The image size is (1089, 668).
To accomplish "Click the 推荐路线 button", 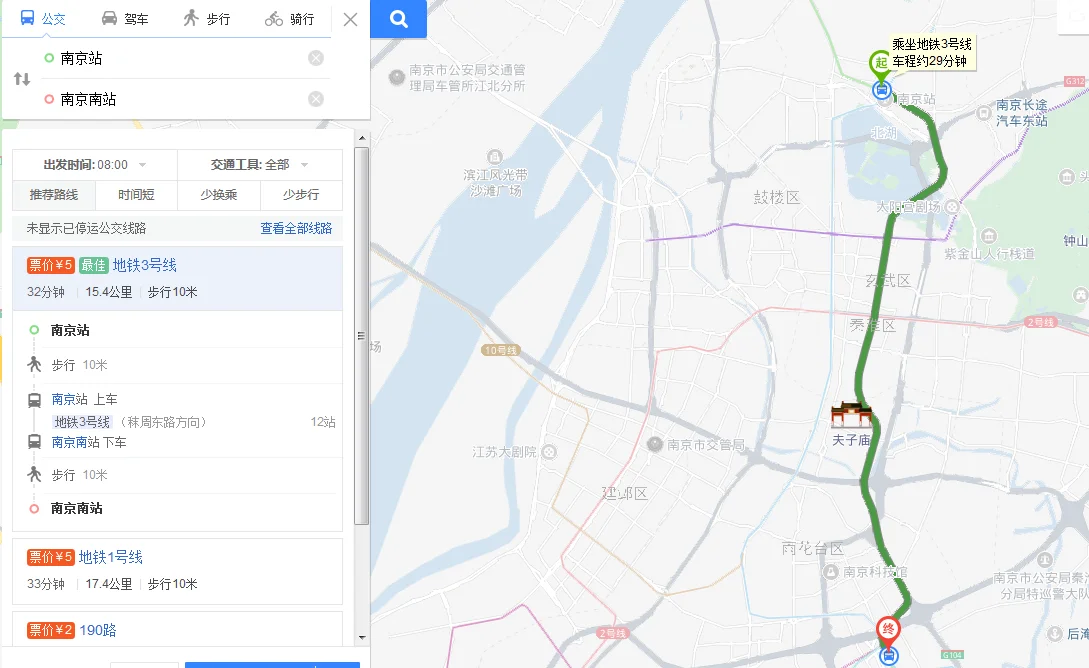I will pyautogui.click(x=54, y=195).
